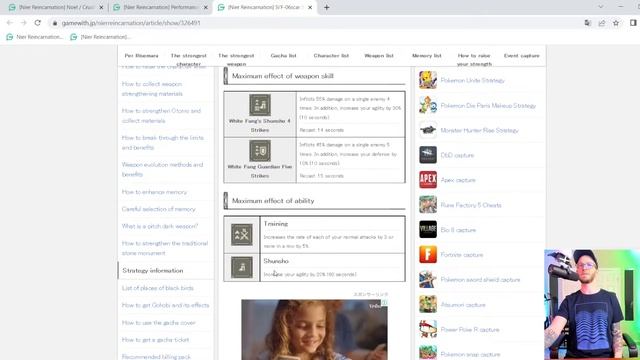This screenshot has height=360, width=640.
Task: Open the Weapon list menu item
Action: tap(379, 56)
